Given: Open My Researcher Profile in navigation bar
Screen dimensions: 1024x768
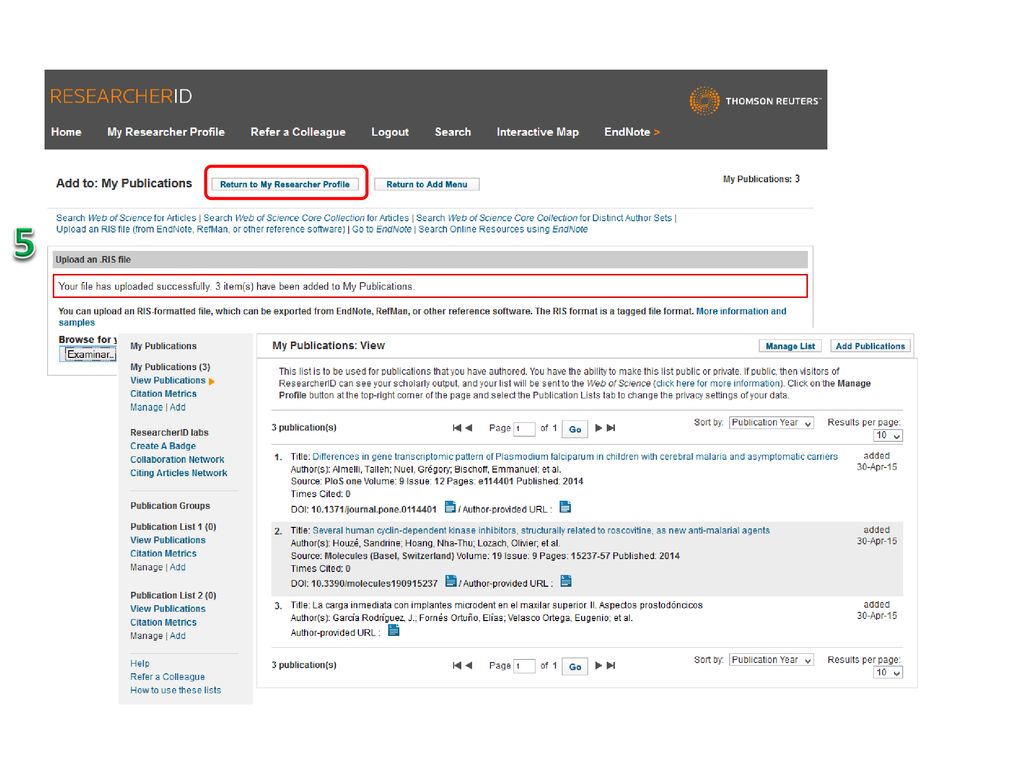Looking at the screenshot, I should coord(166,132).
